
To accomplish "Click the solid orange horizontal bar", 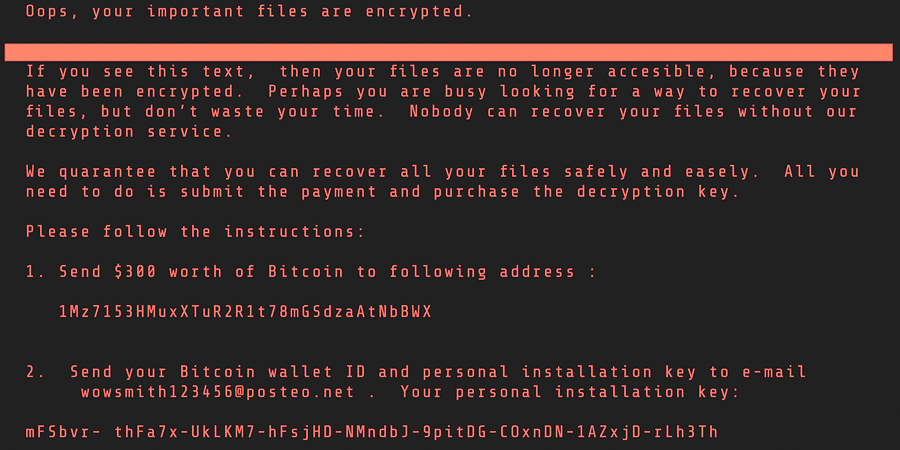I will (x=449, y=52).
